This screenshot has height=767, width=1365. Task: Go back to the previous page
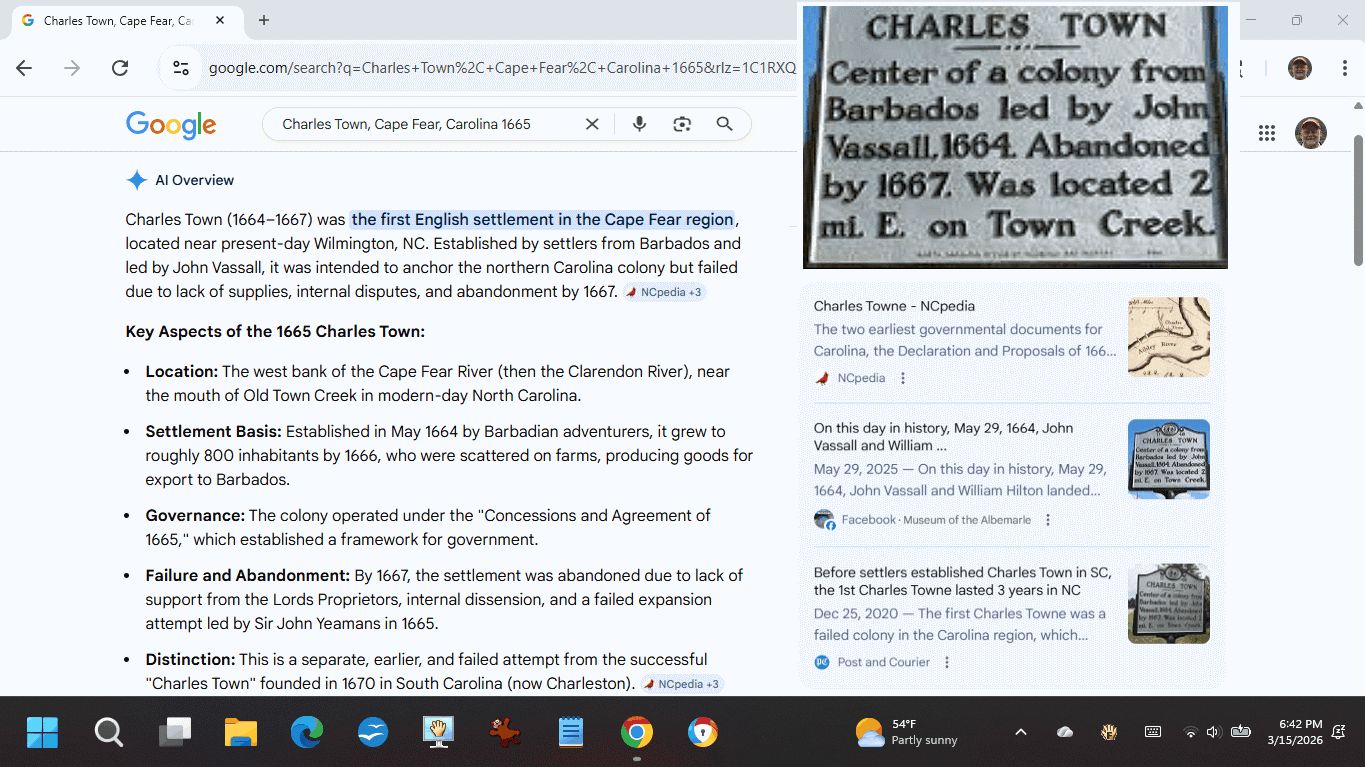point(24,68)
